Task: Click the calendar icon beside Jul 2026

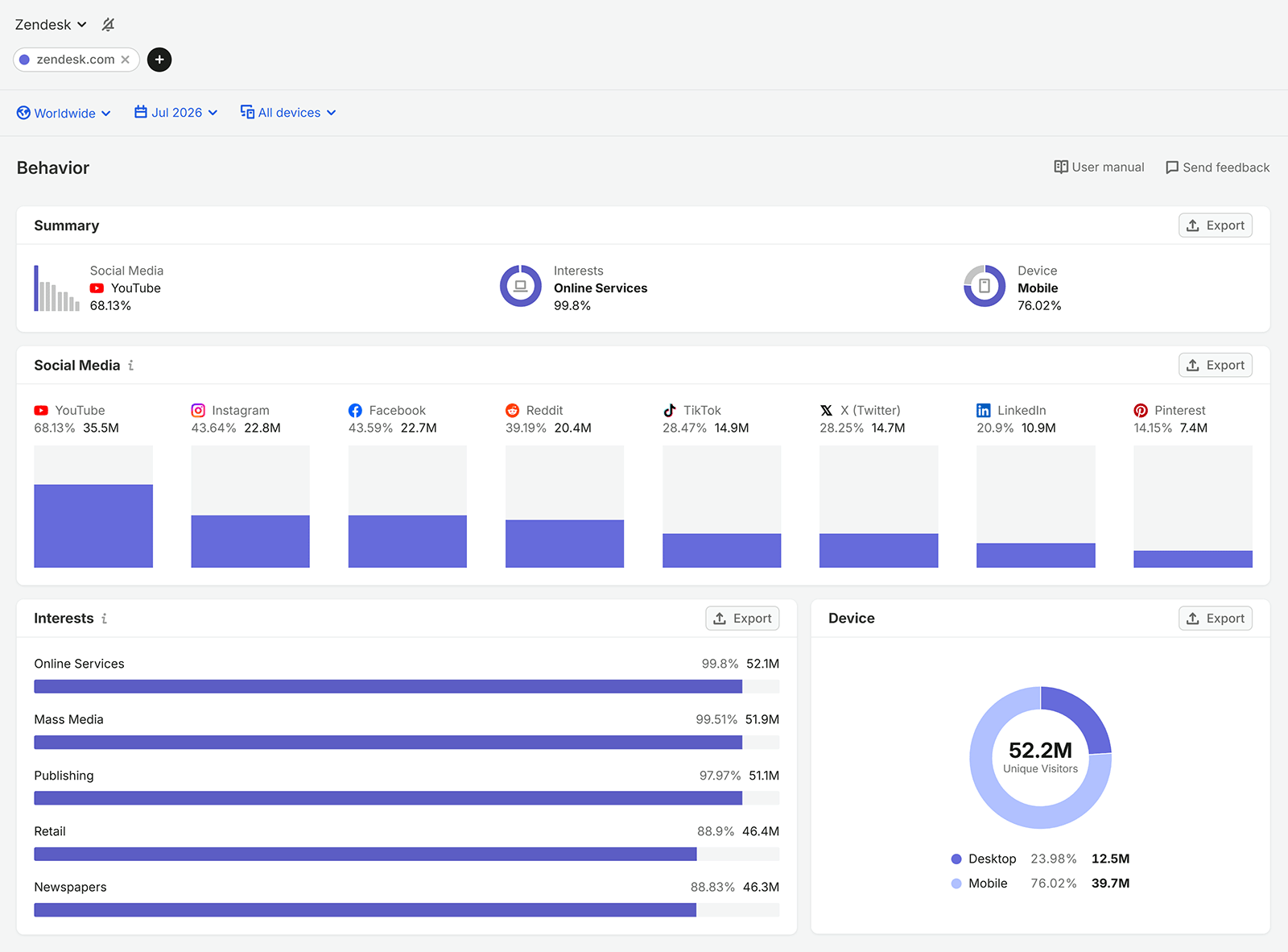Action: coord(141,112)
